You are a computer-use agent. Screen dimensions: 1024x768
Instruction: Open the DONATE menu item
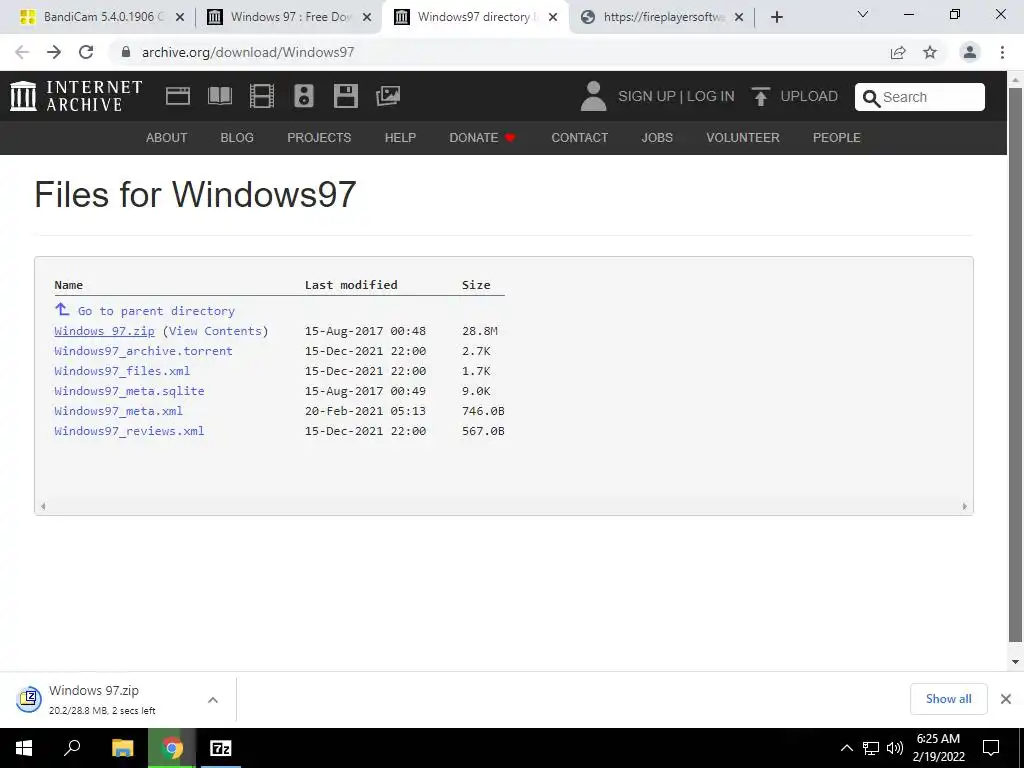[483, 138]
